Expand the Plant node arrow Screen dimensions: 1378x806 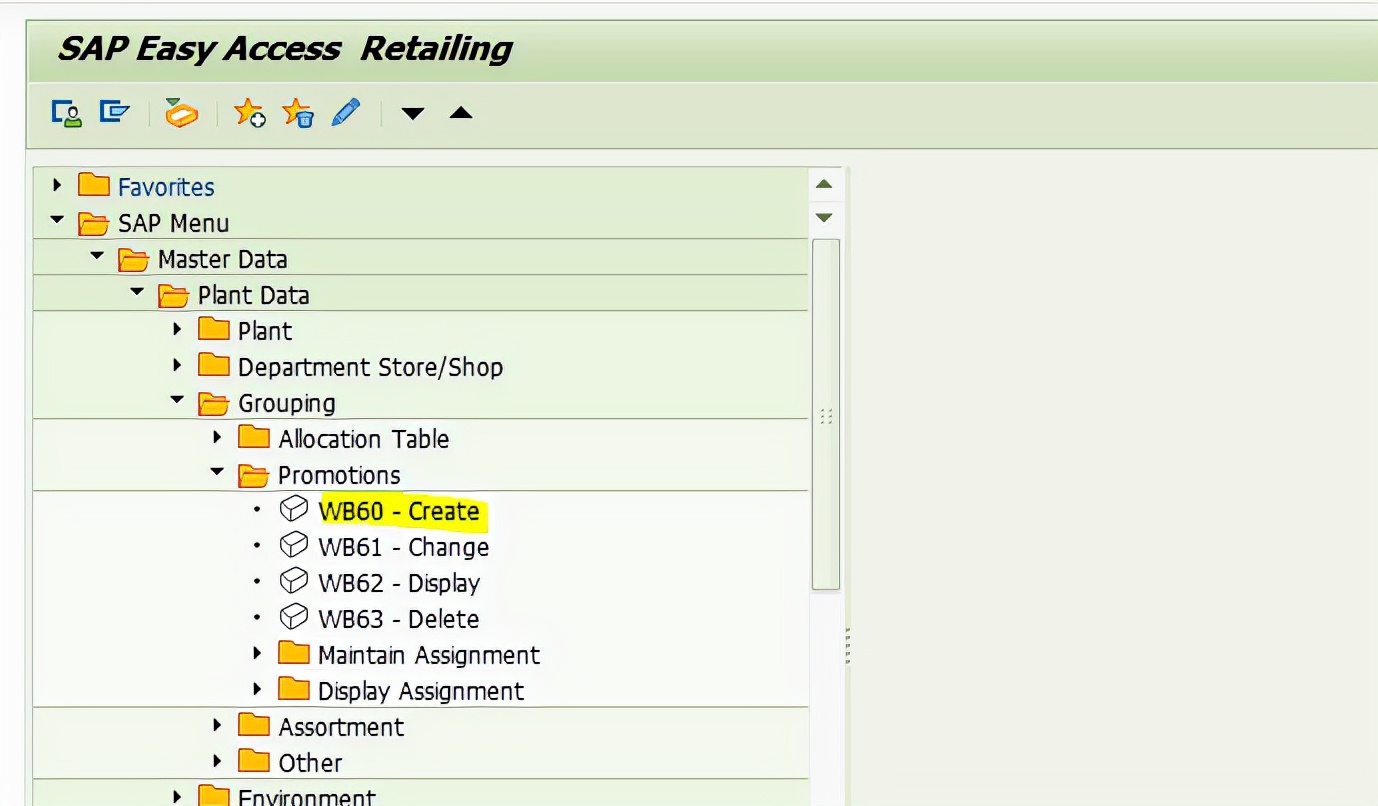coord(177,329)
